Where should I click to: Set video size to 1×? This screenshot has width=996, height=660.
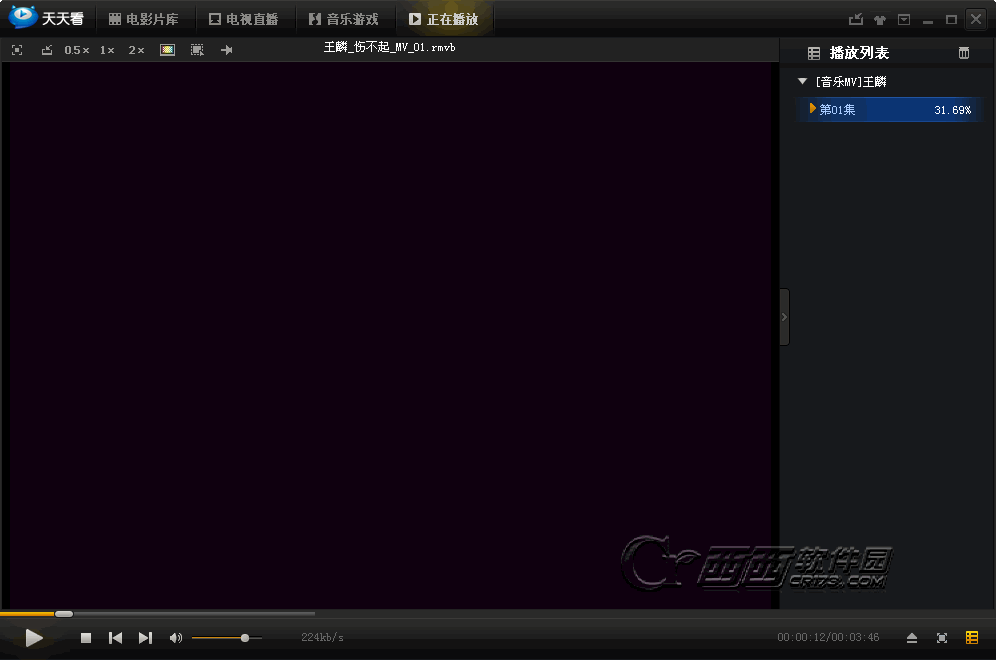click(107, 50)
